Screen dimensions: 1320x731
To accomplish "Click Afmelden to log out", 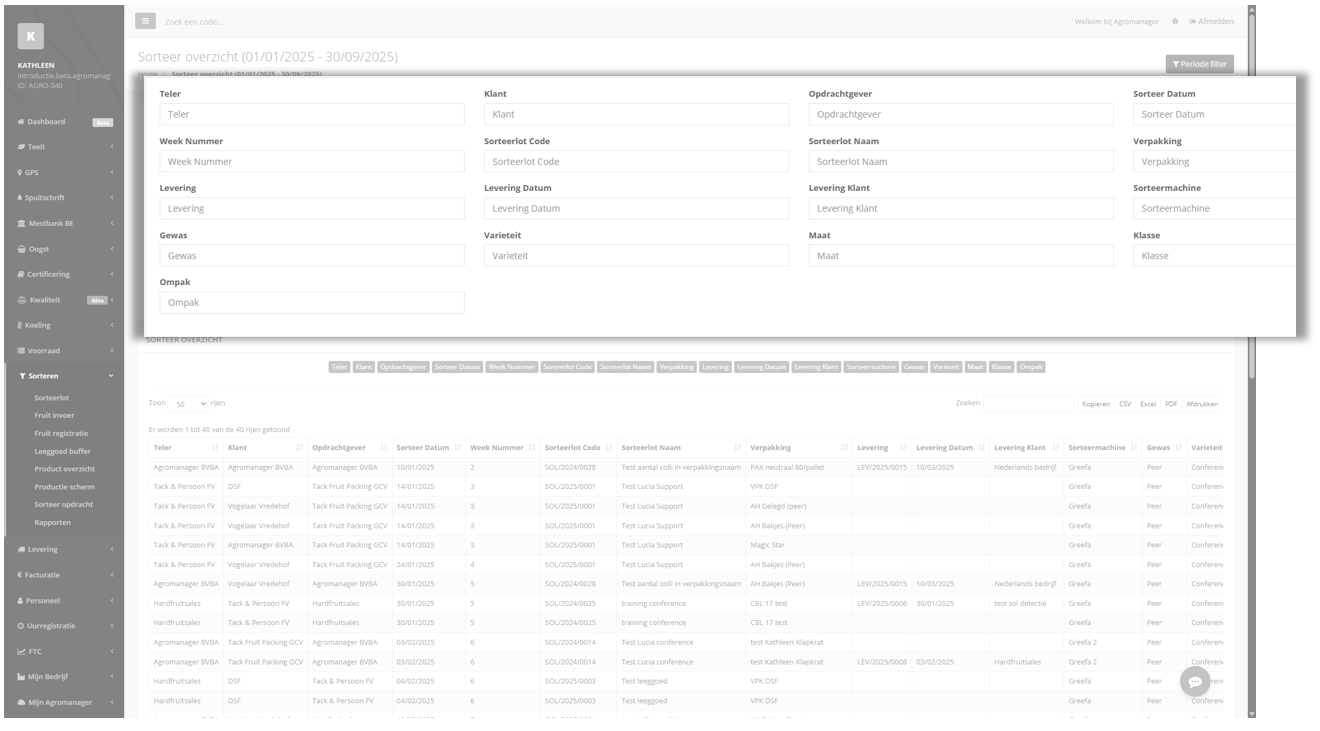I will point(1212,21).
